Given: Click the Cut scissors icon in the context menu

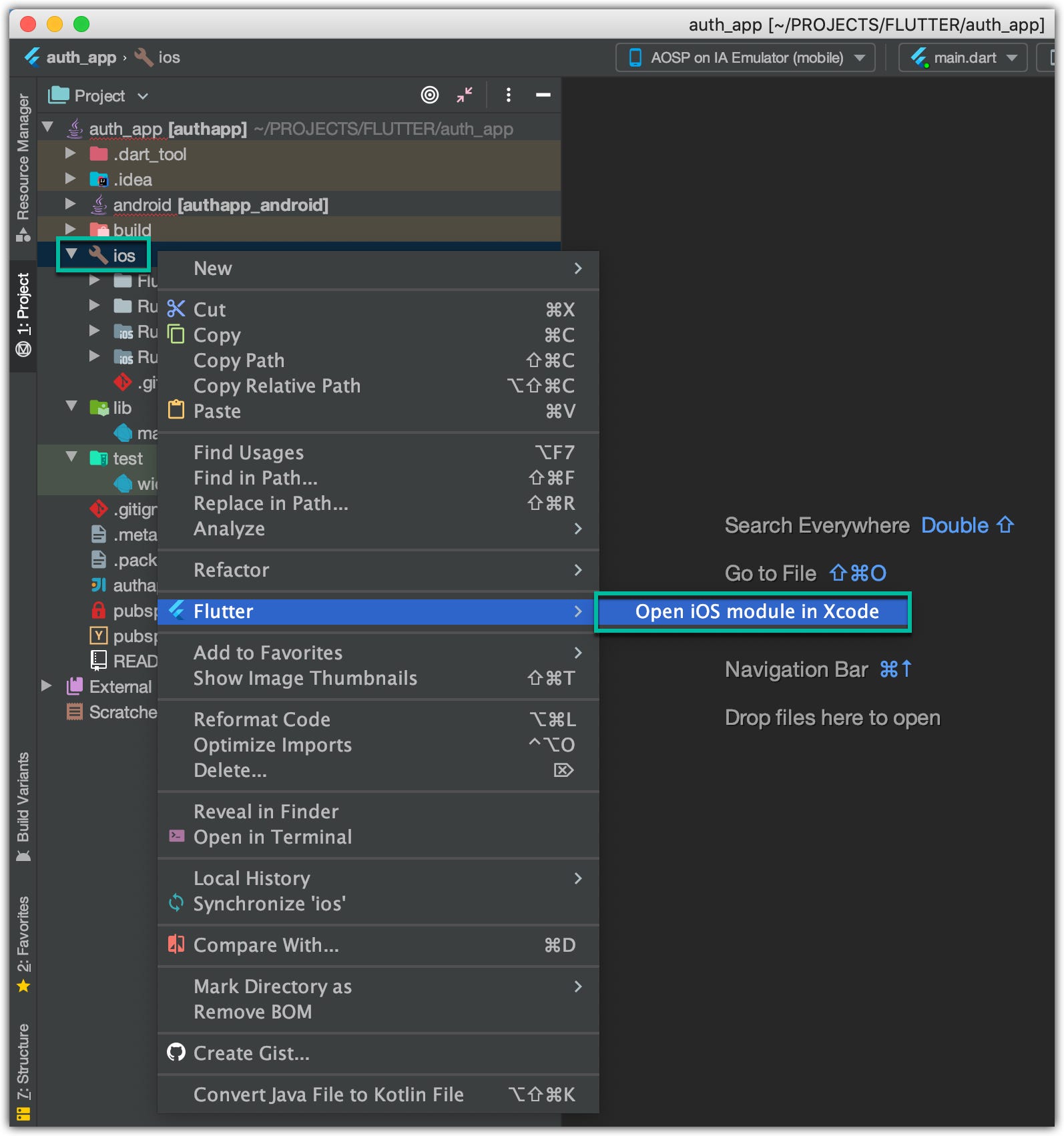Looking at the screenshot, I should 176,309.
